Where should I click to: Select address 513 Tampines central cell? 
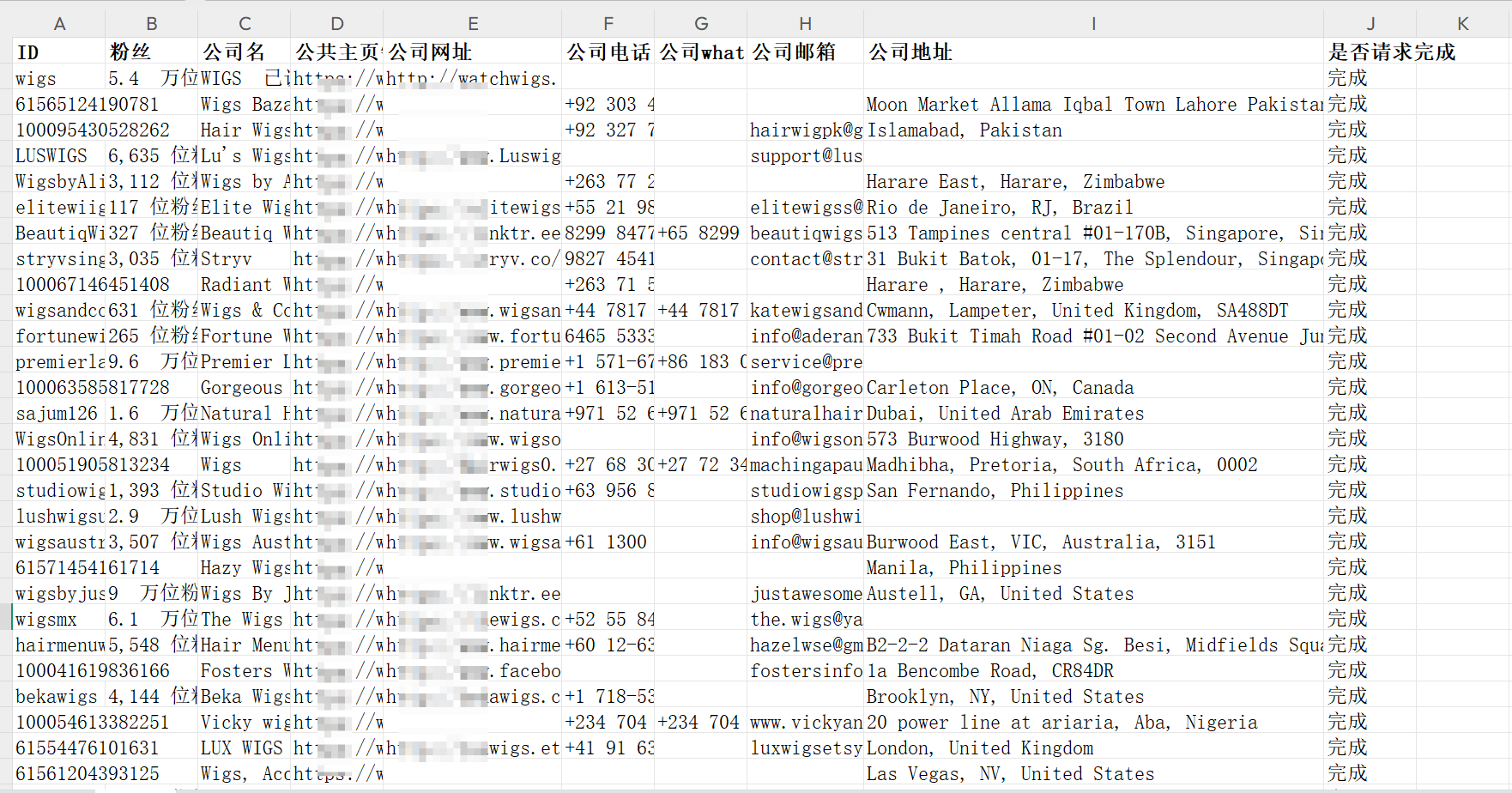pyautogui.click(x=1093, y=233)
